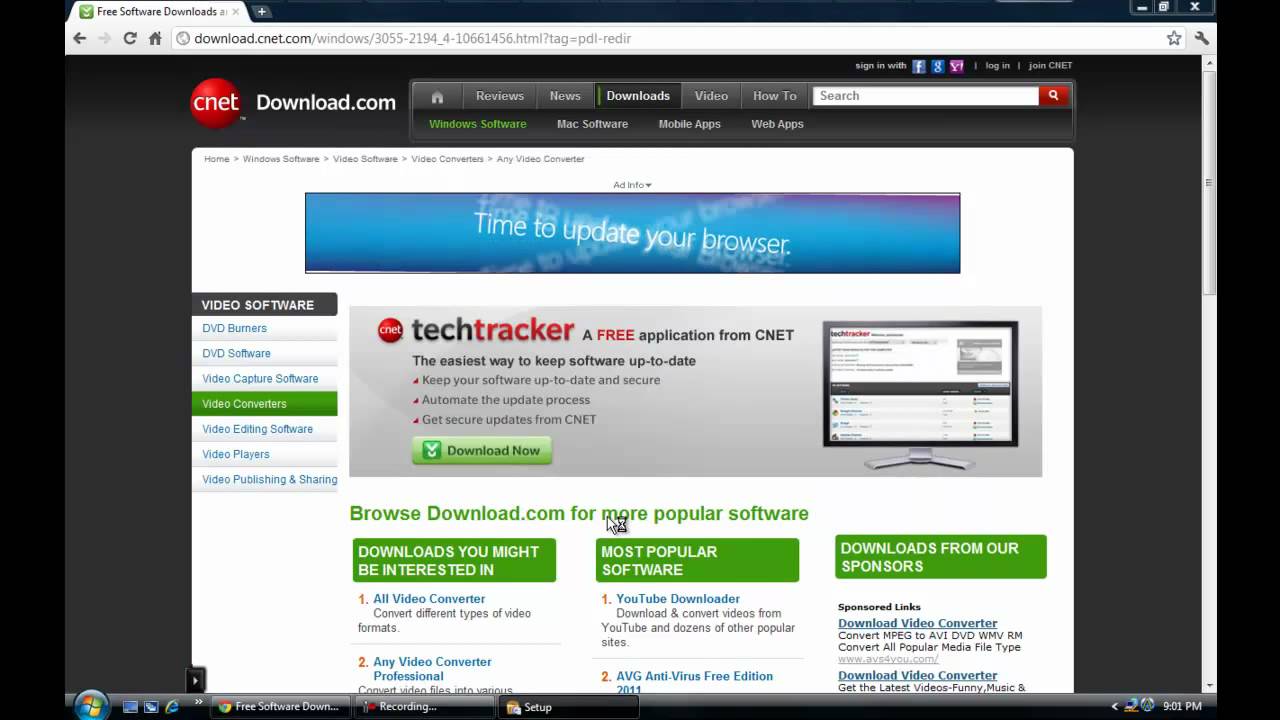Viewport: 1280px width, 720px height.
Task: Open the first Download Video Converter sponsored link
Action: [918, 623]
